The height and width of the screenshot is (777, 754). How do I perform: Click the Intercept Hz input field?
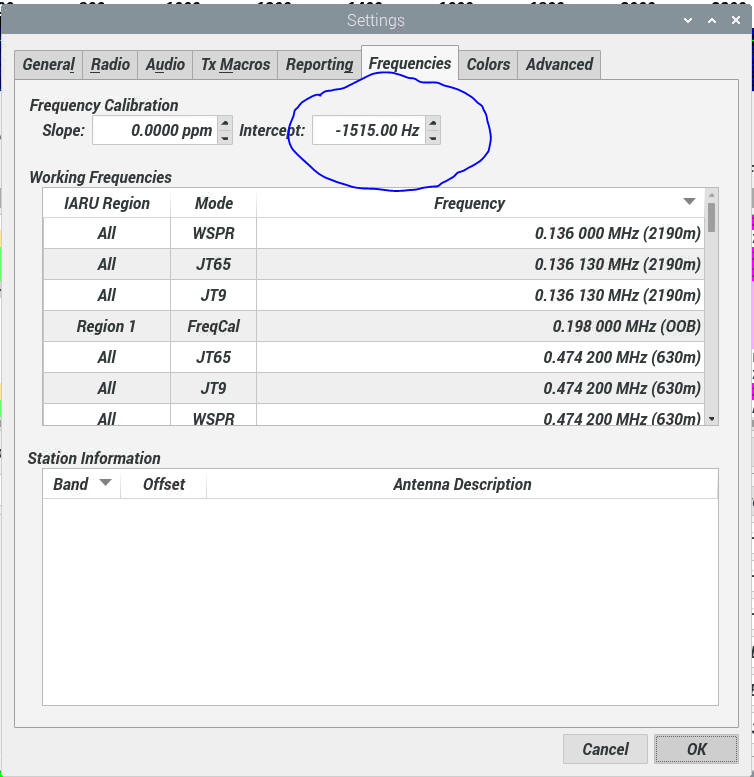pos(367,130)
